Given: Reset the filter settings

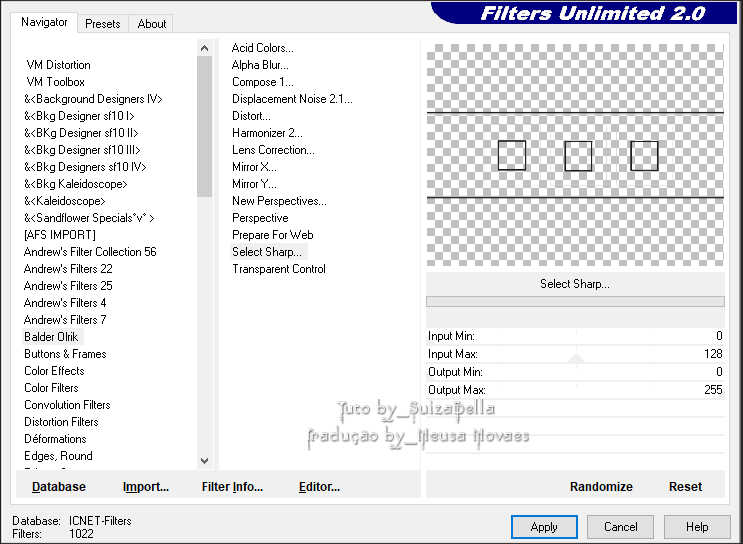Looking at the screenshot, I should [685, 487].
